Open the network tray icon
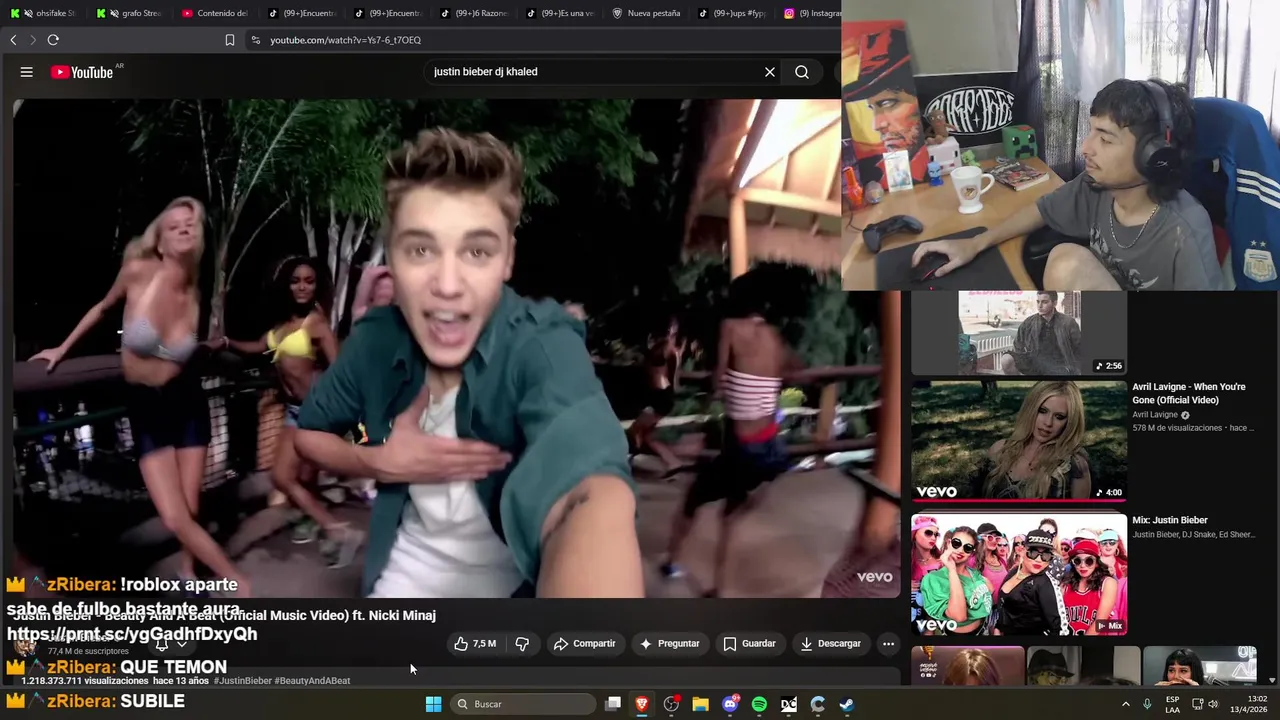 coord(1198,704)
